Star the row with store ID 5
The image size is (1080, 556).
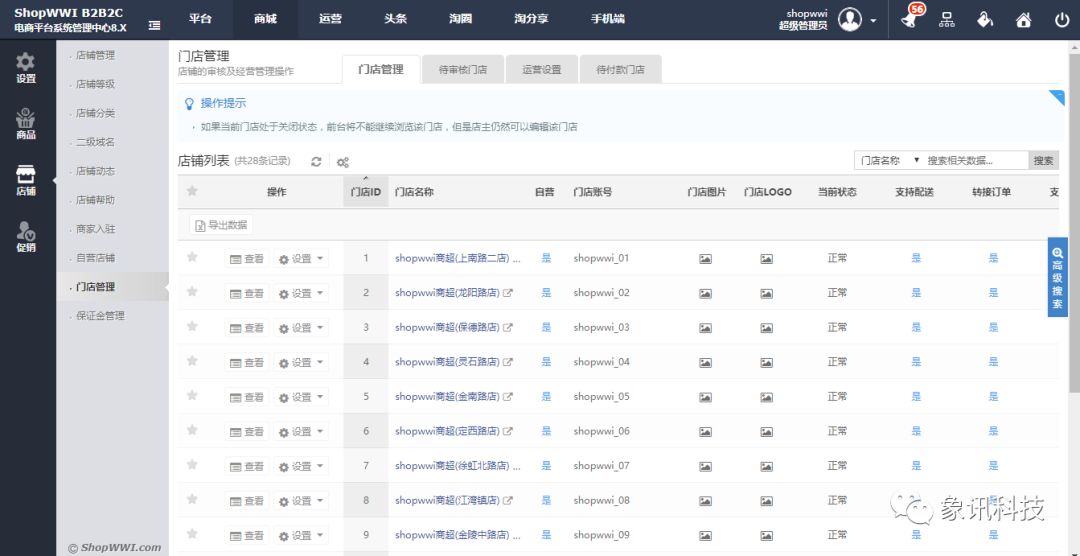tap(192, 395)
